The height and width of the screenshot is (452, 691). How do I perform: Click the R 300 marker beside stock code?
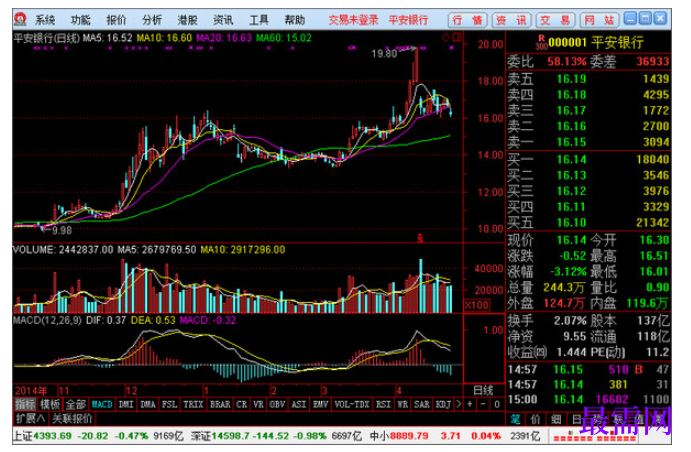tap(541, 42)
